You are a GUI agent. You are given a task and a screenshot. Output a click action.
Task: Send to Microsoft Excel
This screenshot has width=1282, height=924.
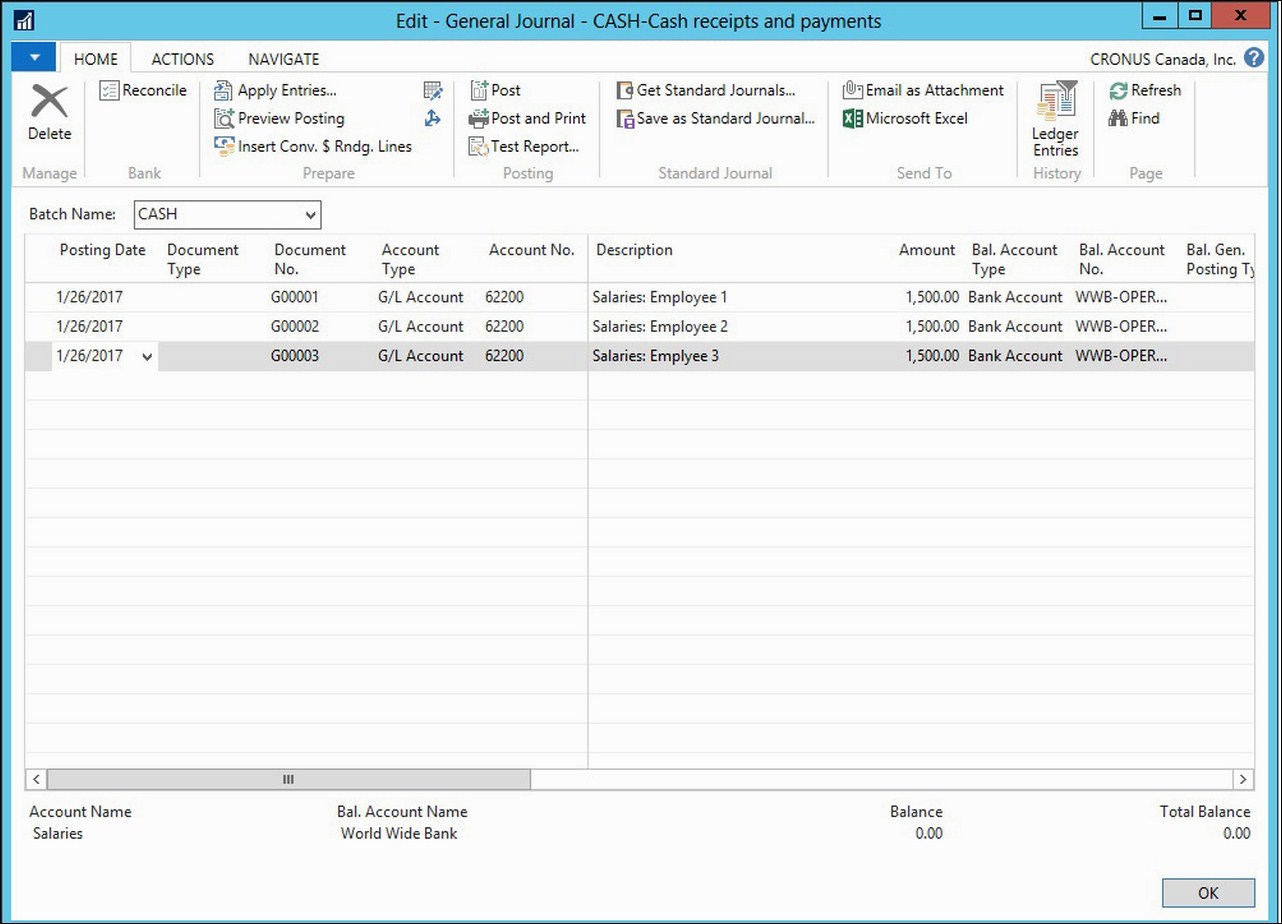pos(905,118)
